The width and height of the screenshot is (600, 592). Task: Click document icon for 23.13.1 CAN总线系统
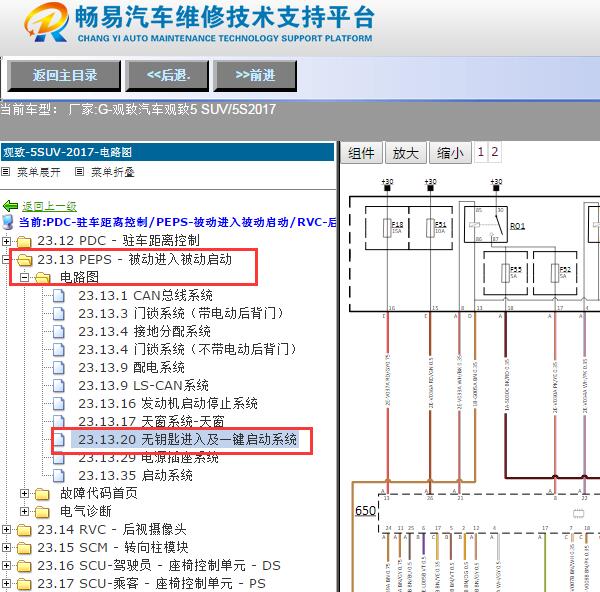[x=59, y=296]
